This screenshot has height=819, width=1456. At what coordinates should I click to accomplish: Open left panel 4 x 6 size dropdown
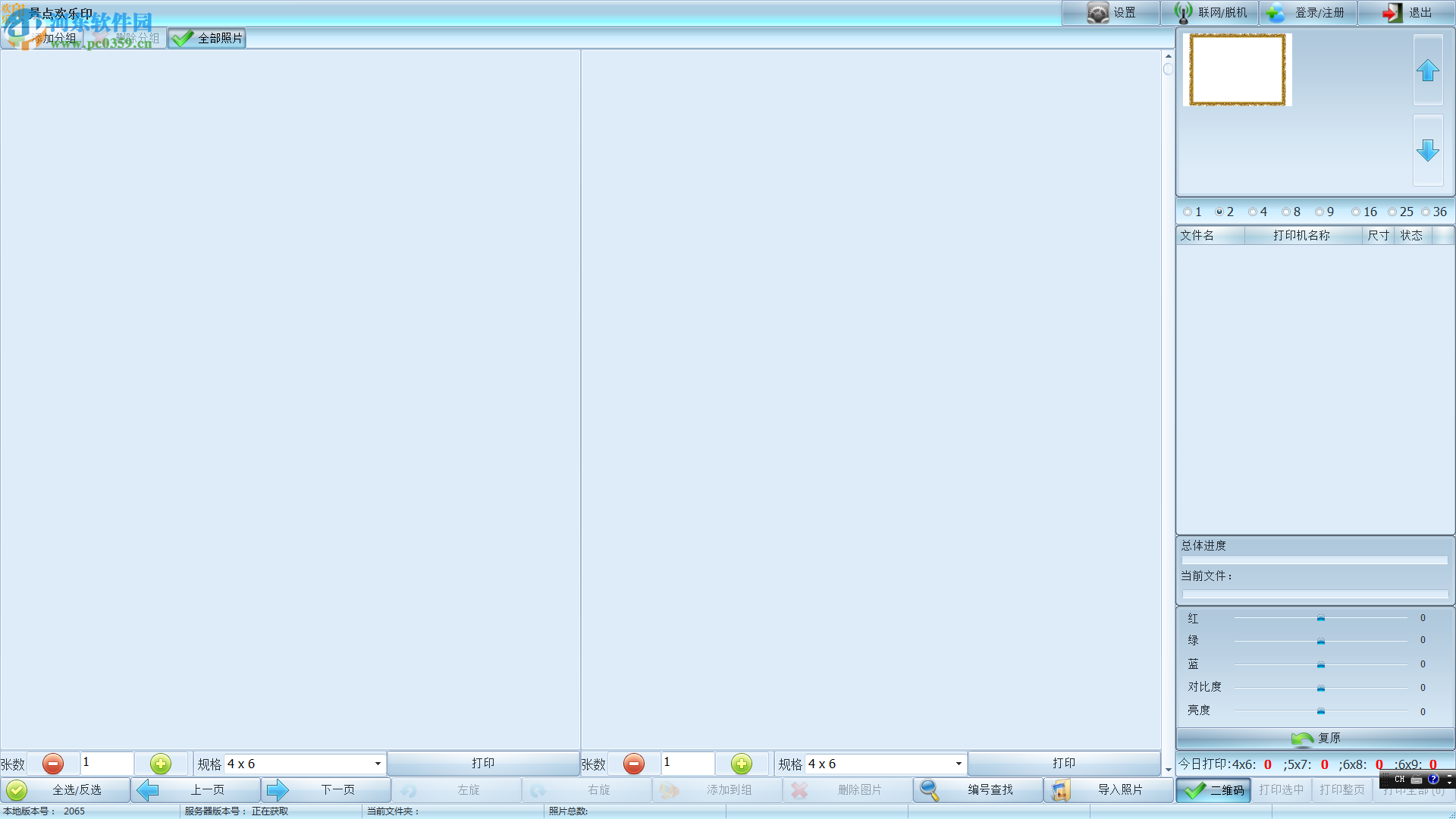(x=377, y=764)
